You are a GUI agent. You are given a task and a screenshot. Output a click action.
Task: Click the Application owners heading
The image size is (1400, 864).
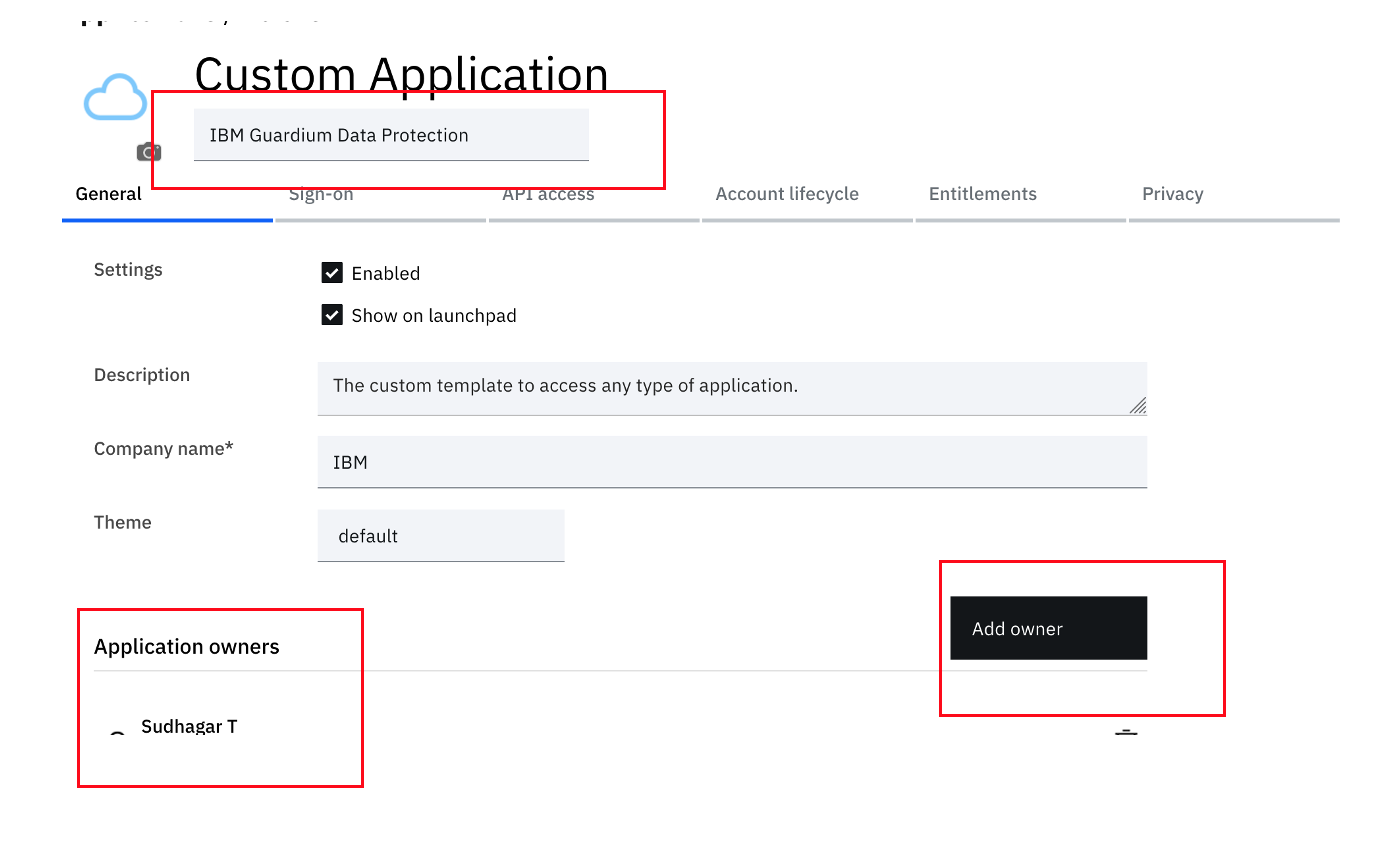click(187, 647)
